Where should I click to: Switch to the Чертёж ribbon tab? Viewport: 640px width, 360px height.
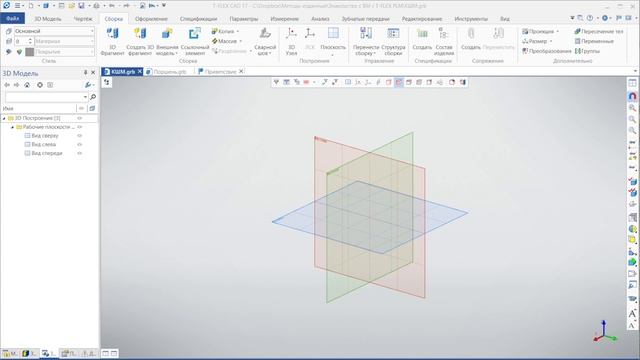(x=83, y=19)
